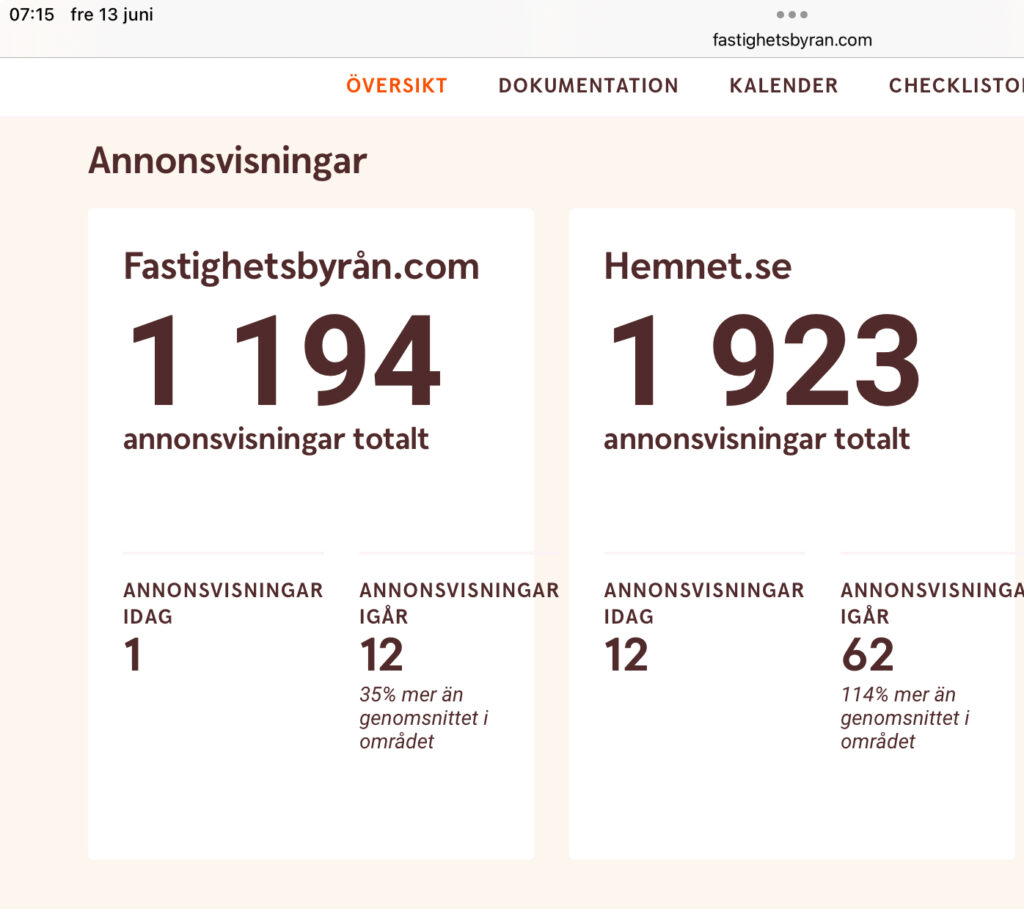Select yesterday's value 12 in Fastighetsbyrån.com card
1024x909 pixels.
(381, 655)
